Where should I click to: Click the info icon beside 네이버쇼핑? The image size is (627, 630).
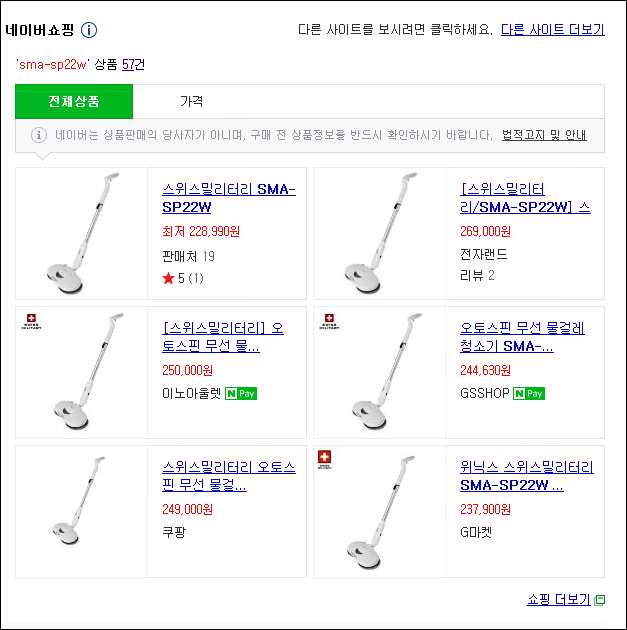click(89, 30)
